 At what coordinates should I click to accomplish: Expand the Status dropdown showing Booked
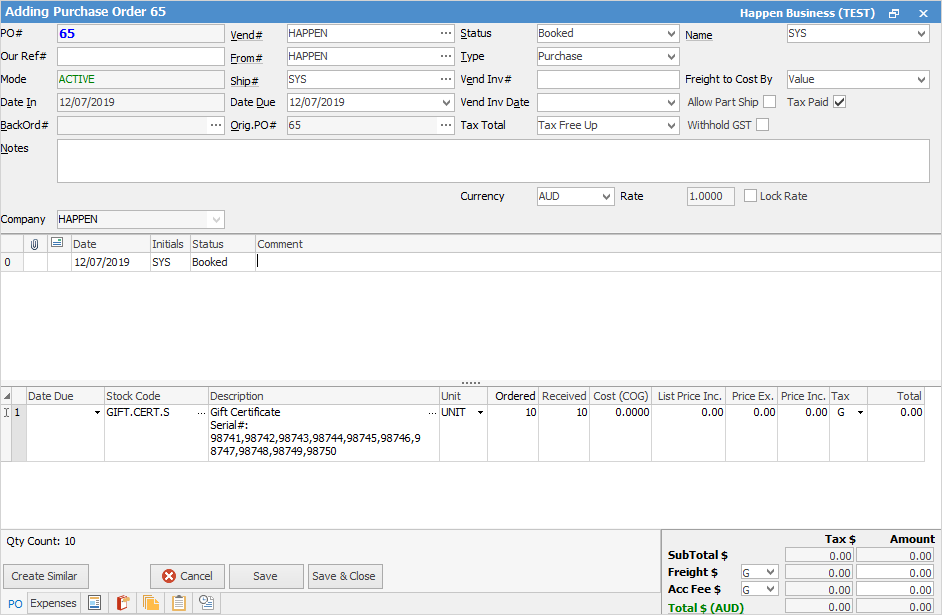(670, 33)
